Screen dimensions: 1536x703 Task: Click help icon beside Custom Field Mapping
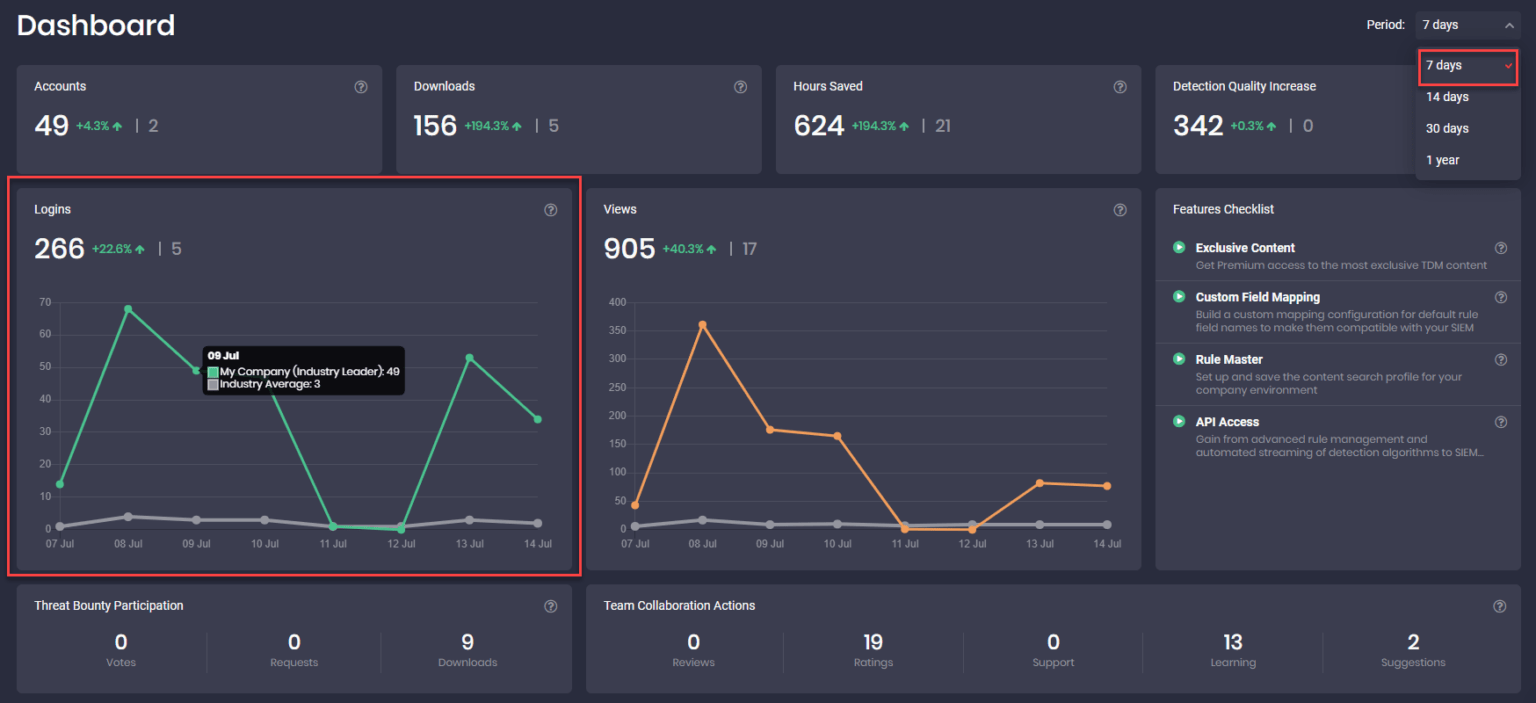(1500, 297)
